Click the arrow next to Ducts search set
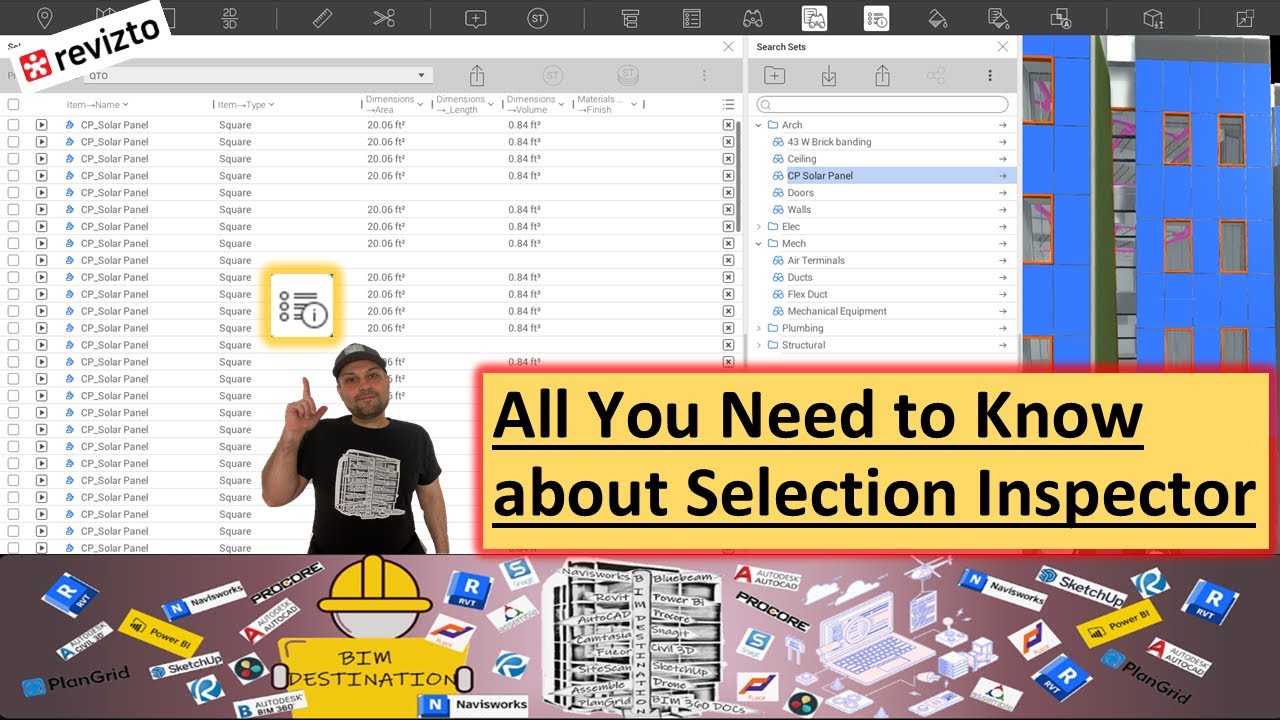The image size is (1280, 720). point(1002,277)
